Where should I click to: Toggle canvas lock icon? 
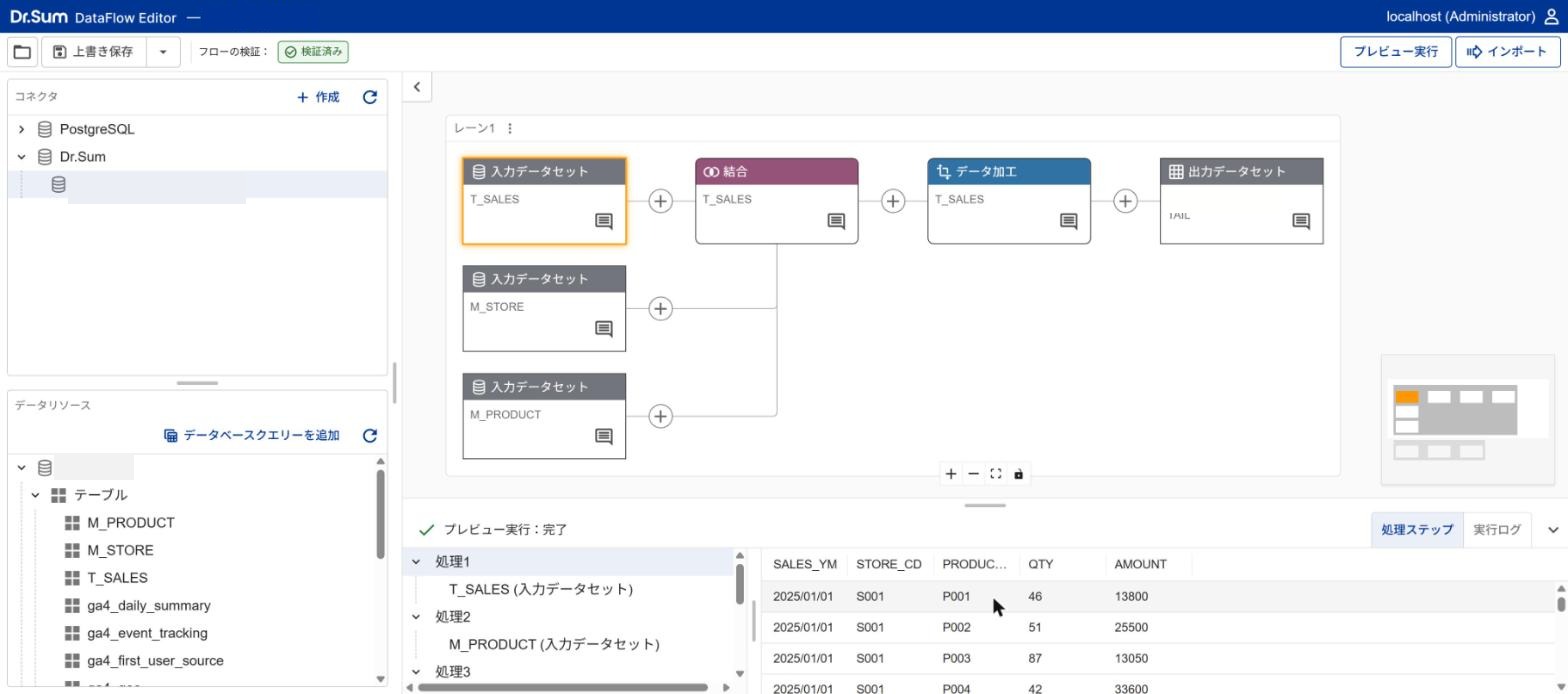pos(1018,474)
